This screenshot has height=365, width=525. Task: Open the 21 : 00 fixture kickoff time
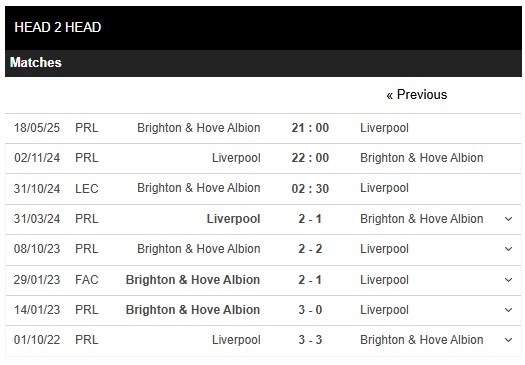click(x=310, y=128)
